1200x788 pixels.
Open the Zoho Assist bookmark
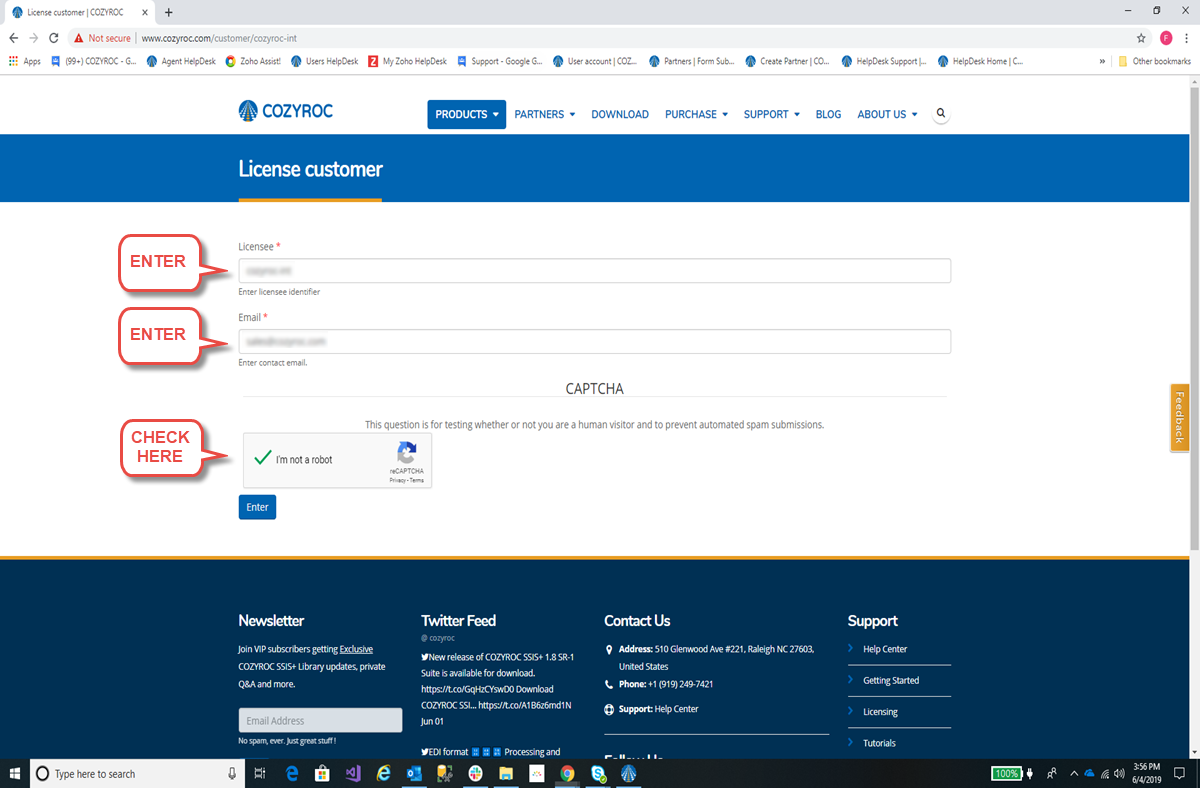(x=253, y=61)
